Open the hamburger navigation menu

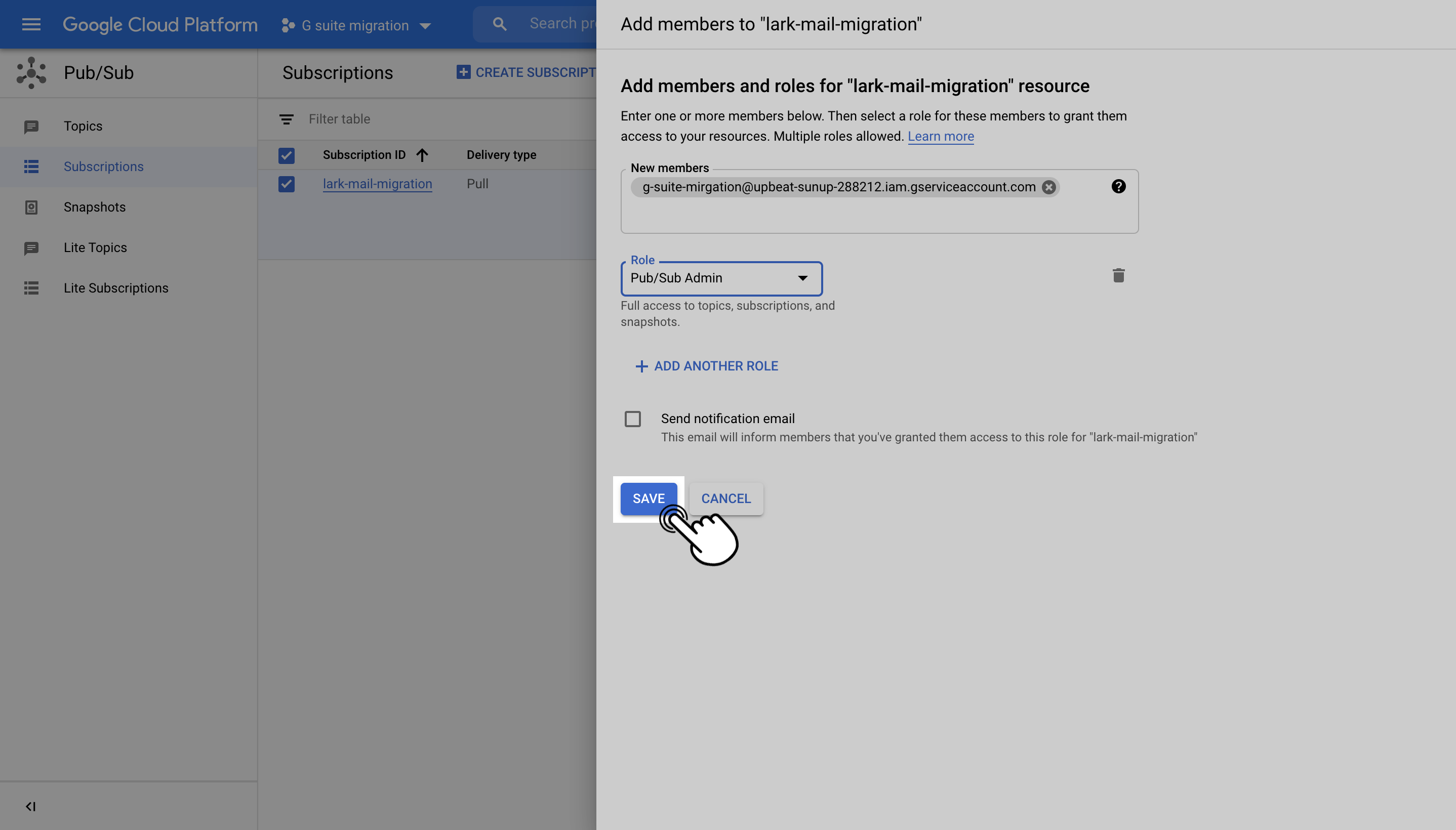point(31,24)
